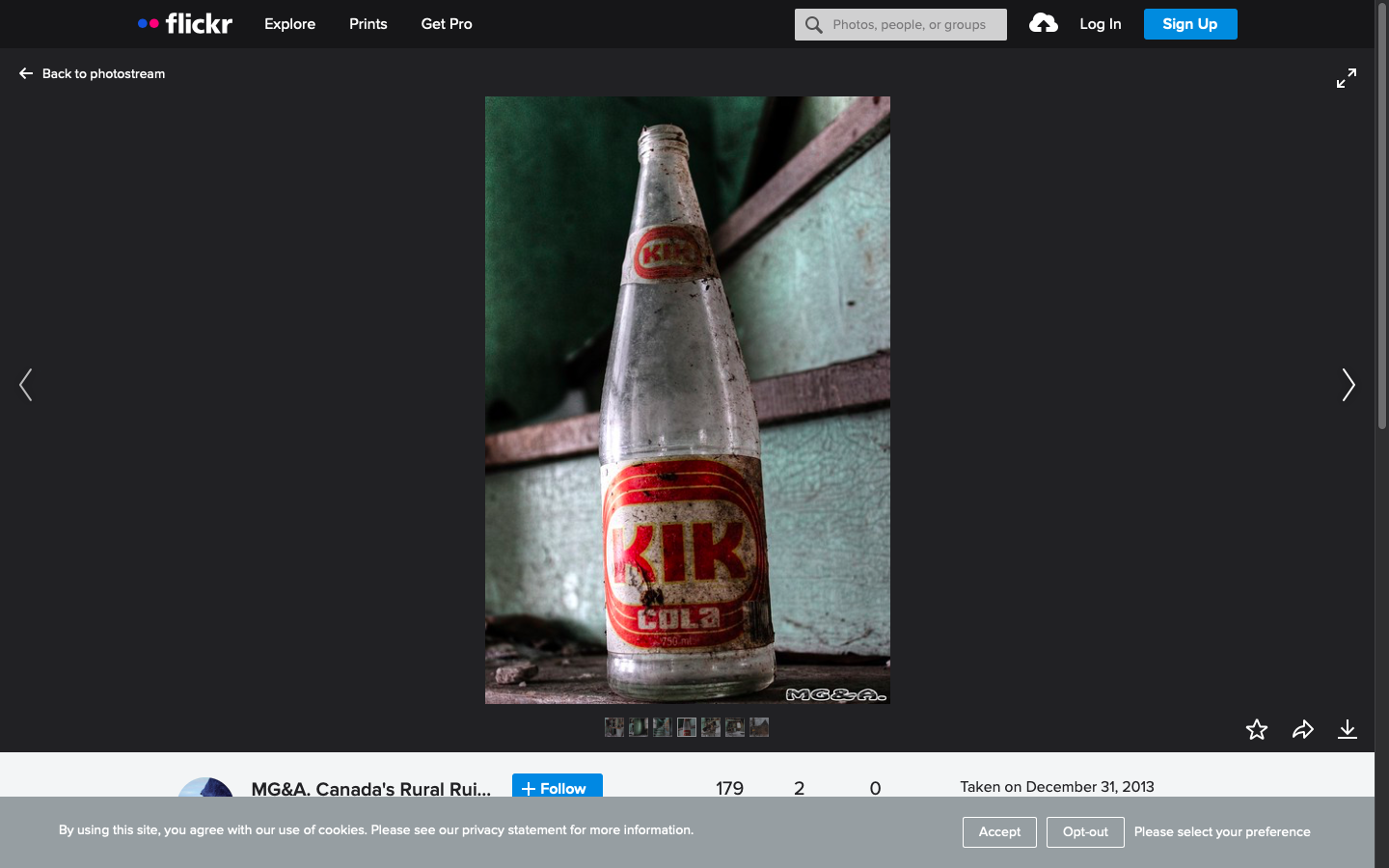1389x868 pixels.
Task: Select the first filmstrip thumbnail
Action: pos(614,727)
